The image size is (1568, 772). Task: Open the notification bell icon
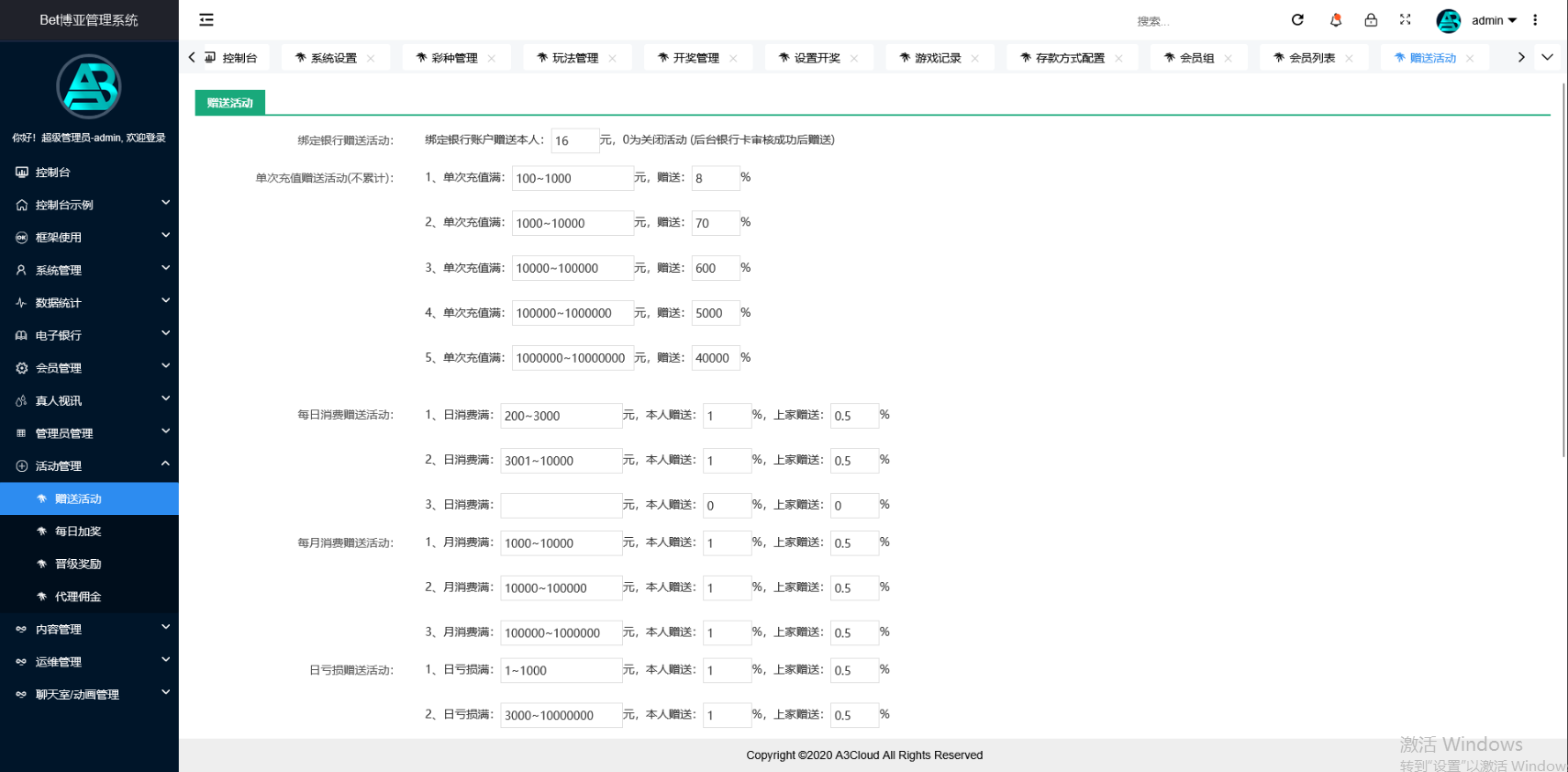click(1335, 19)
